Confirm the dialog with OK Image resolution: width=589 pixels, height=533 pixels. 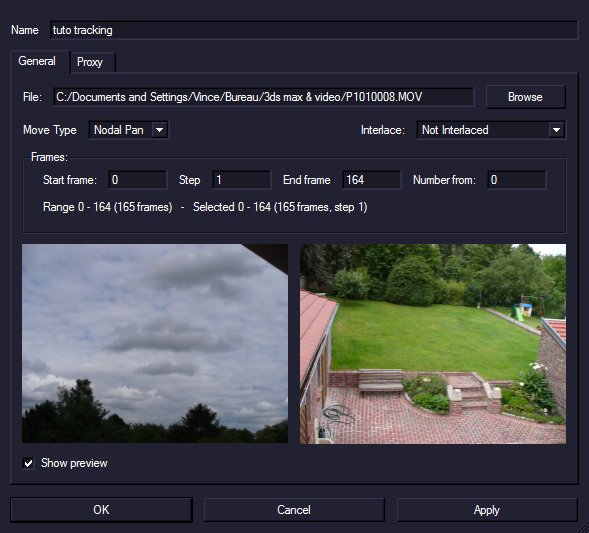(101, 510)
